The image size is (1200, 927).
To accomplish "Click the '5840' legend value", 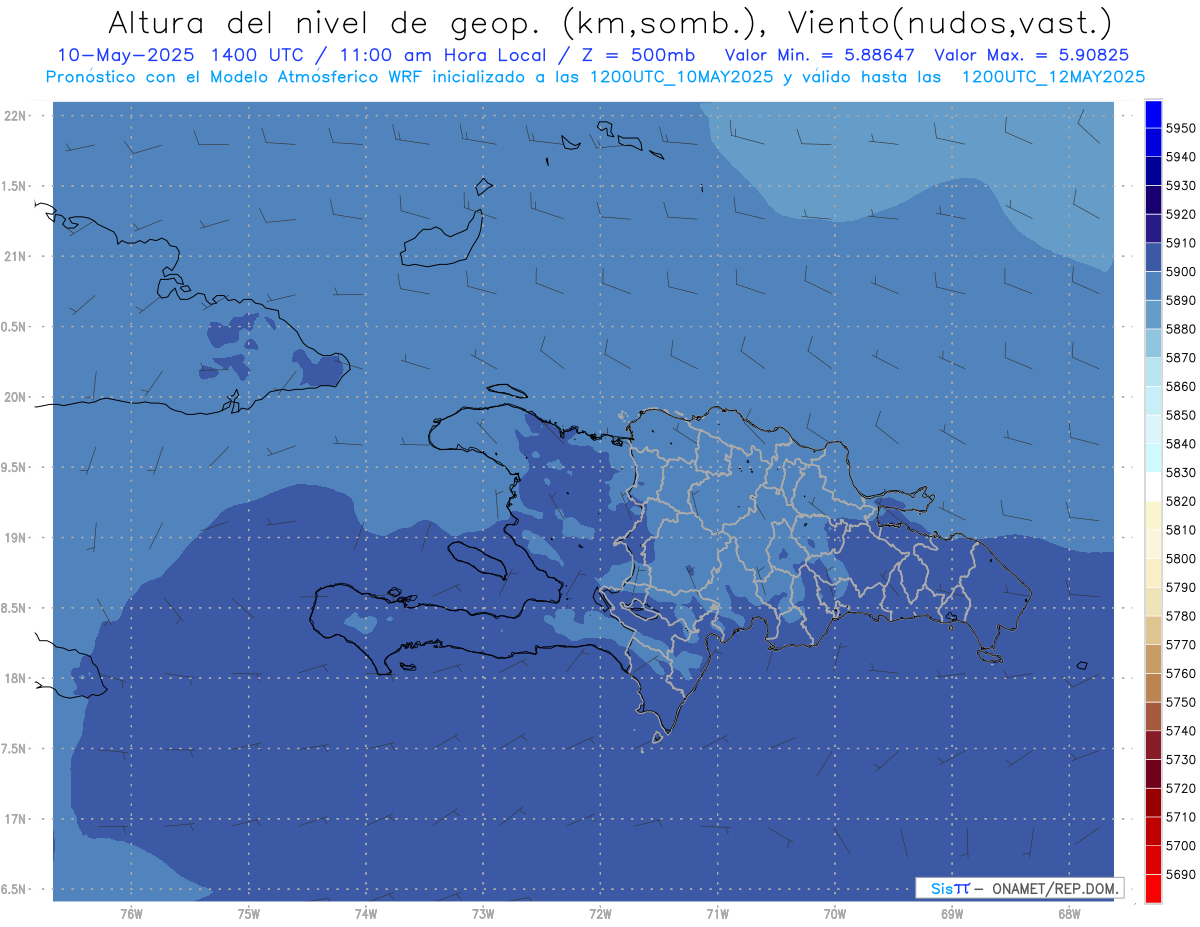I will click(1181, 444).
